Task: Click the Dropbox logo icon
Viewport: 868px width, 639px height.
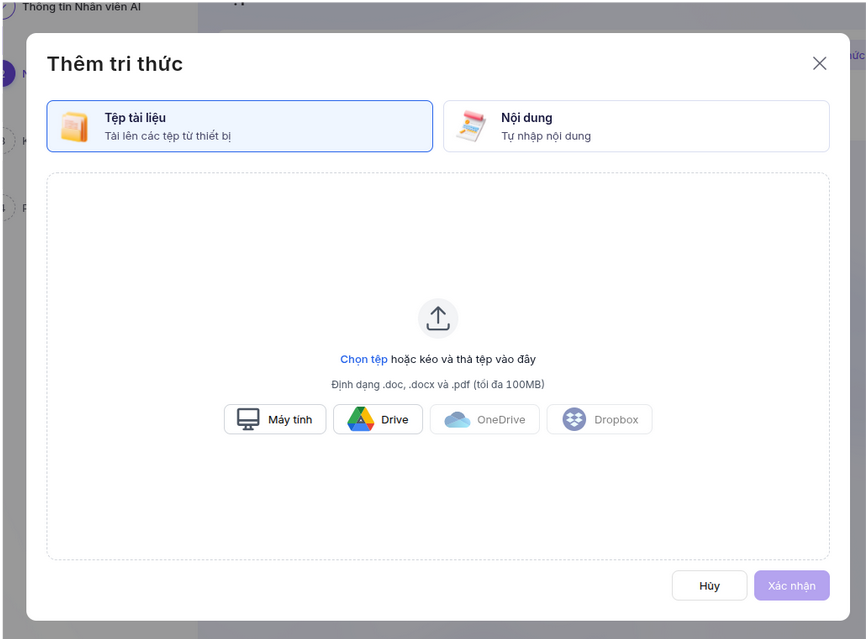Action: pos(574,420)
